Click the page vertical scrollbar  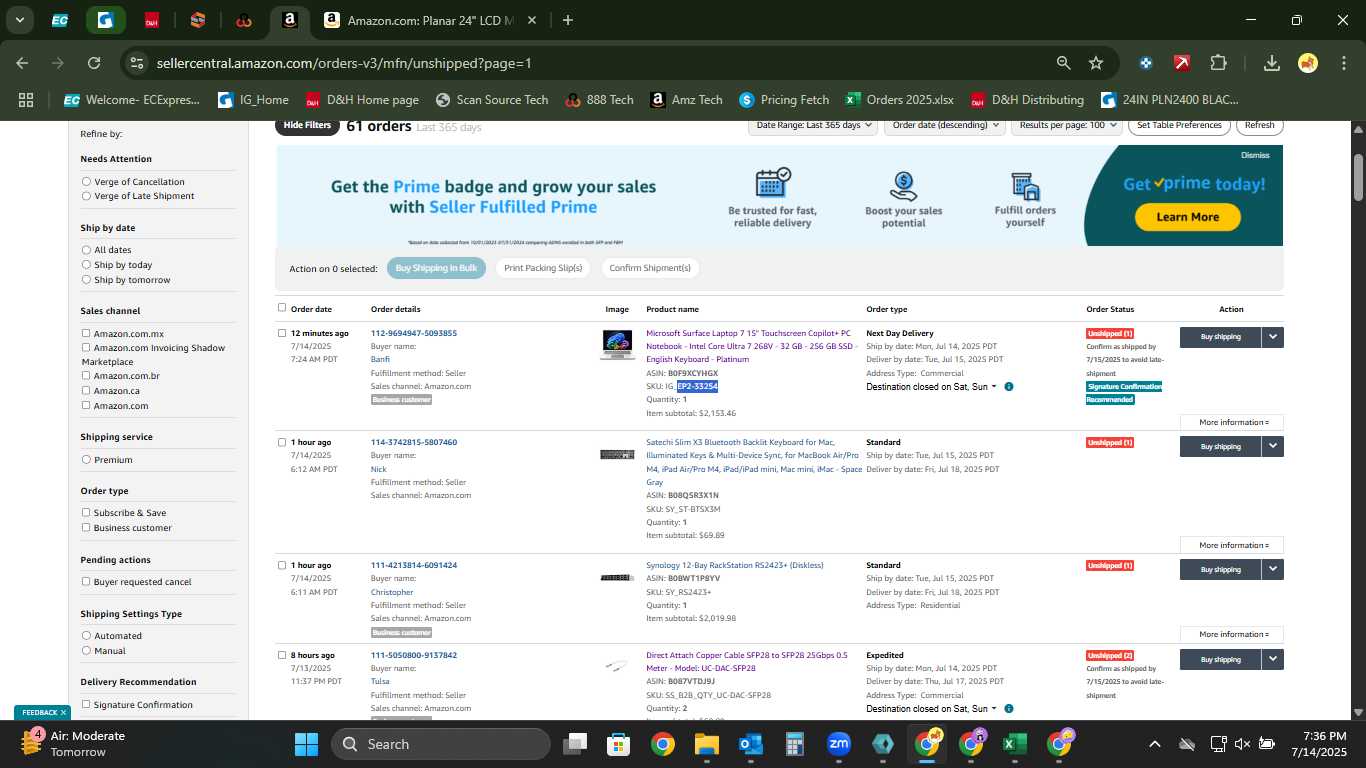(x=1358, y=177)
